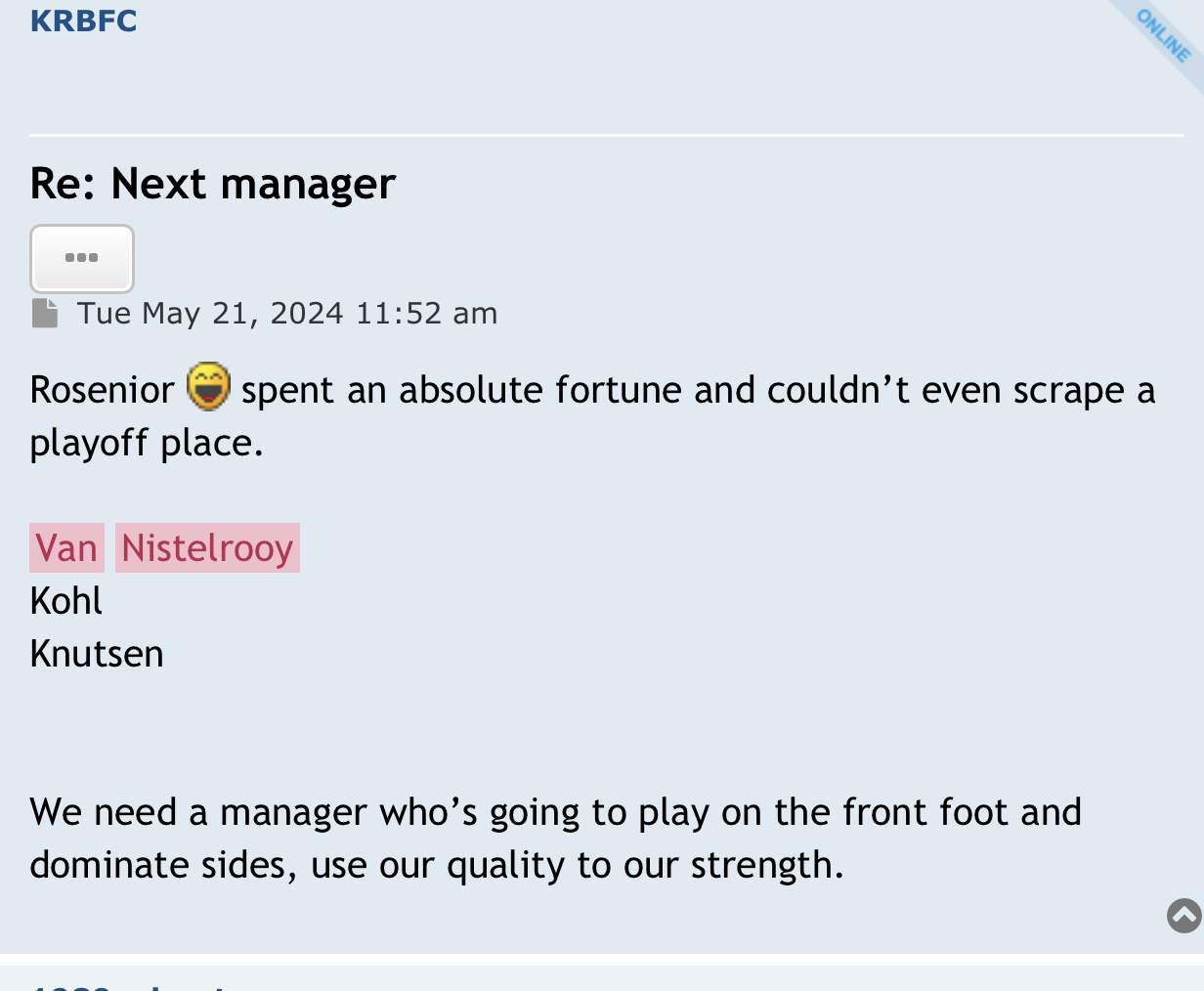The image size is (1204, 991).
Task: Jump to top using the up-arrow icon
Action: point(1184,916)
